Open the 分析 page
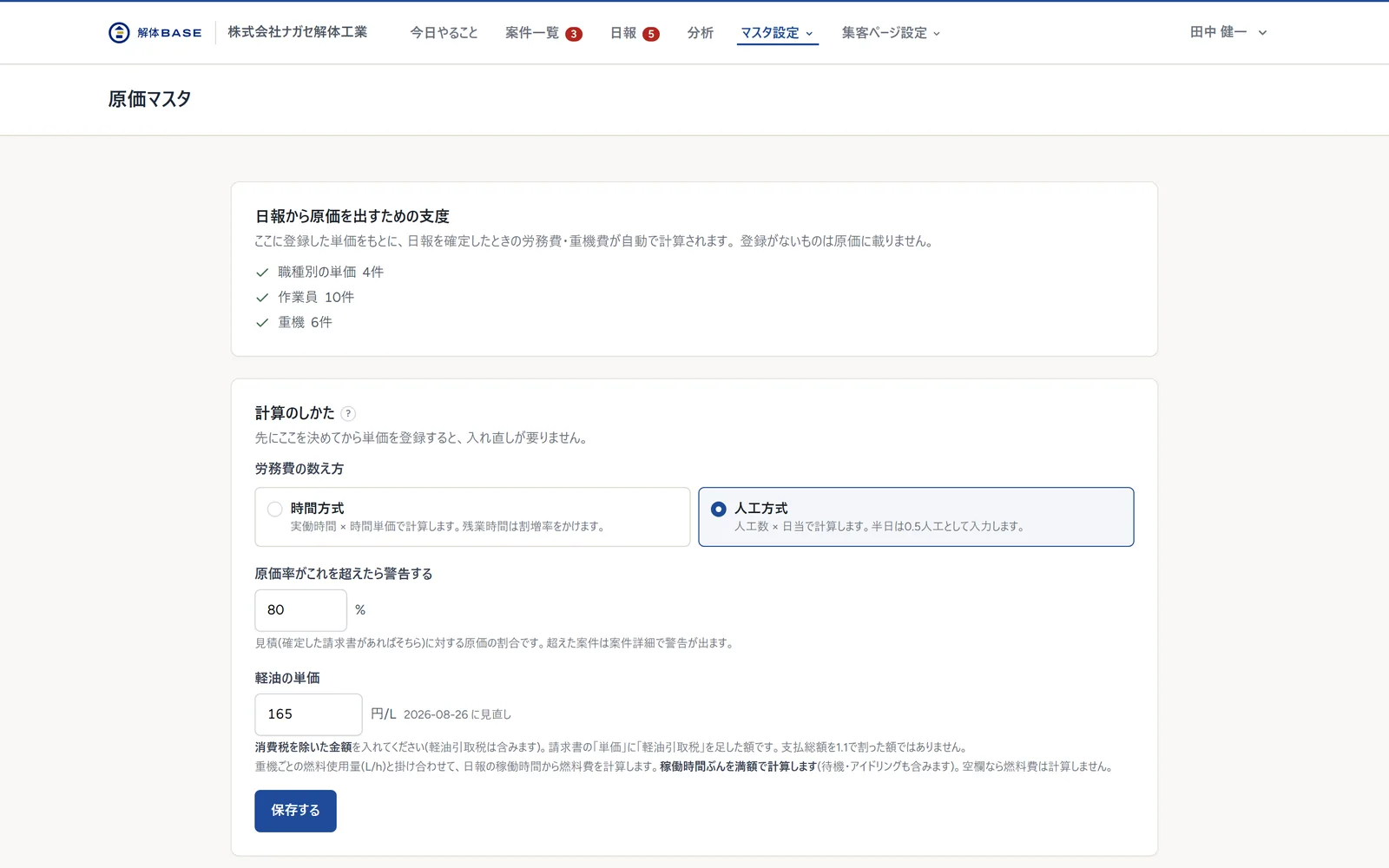Image resolution: width=1389 pixels, height=868 pixels. (701, 33)
